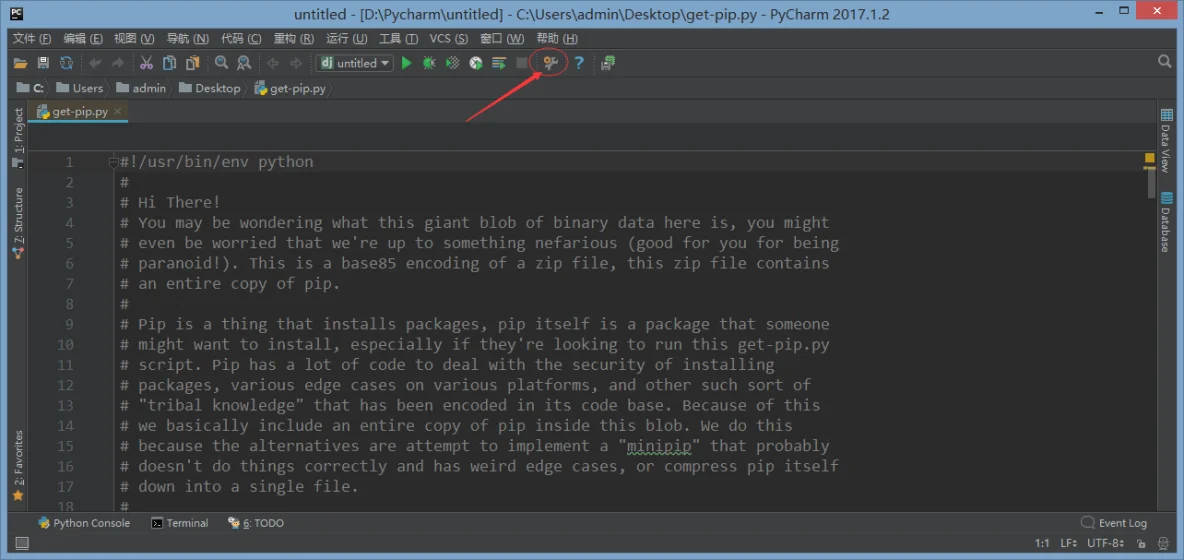Run the project with green play icon
1184x560 pixels.
pyautogui.click(x=406, y=63)
